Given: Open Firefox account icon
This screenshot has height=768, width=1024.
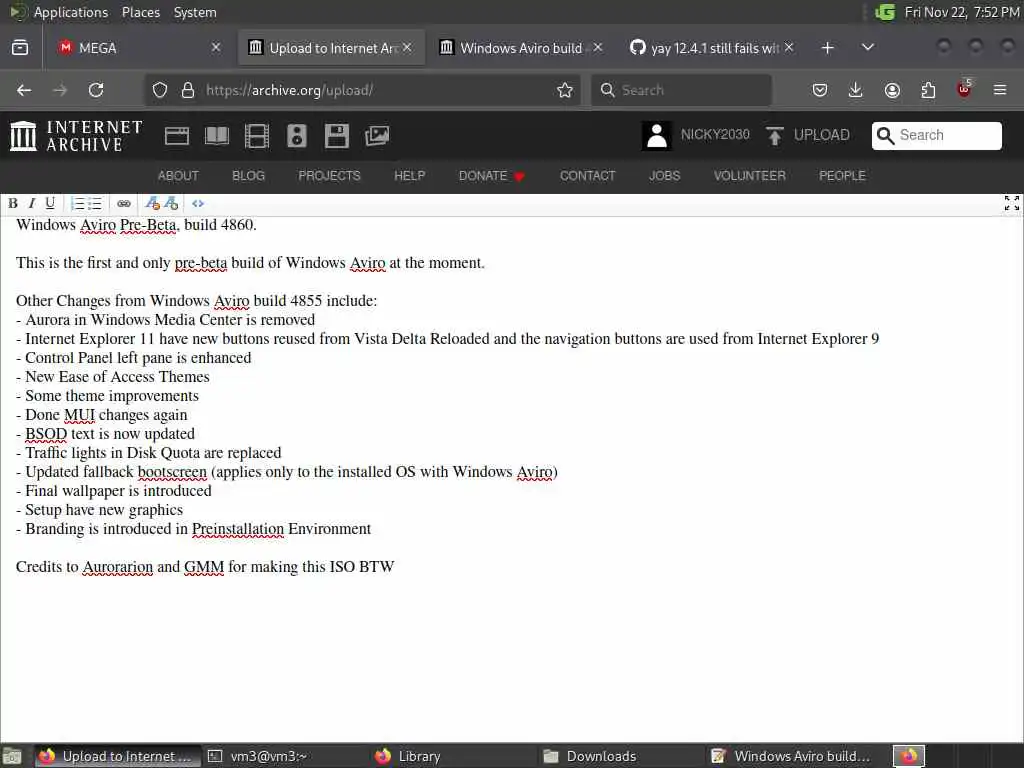Looking at the screenshot, I should (892, 90).
